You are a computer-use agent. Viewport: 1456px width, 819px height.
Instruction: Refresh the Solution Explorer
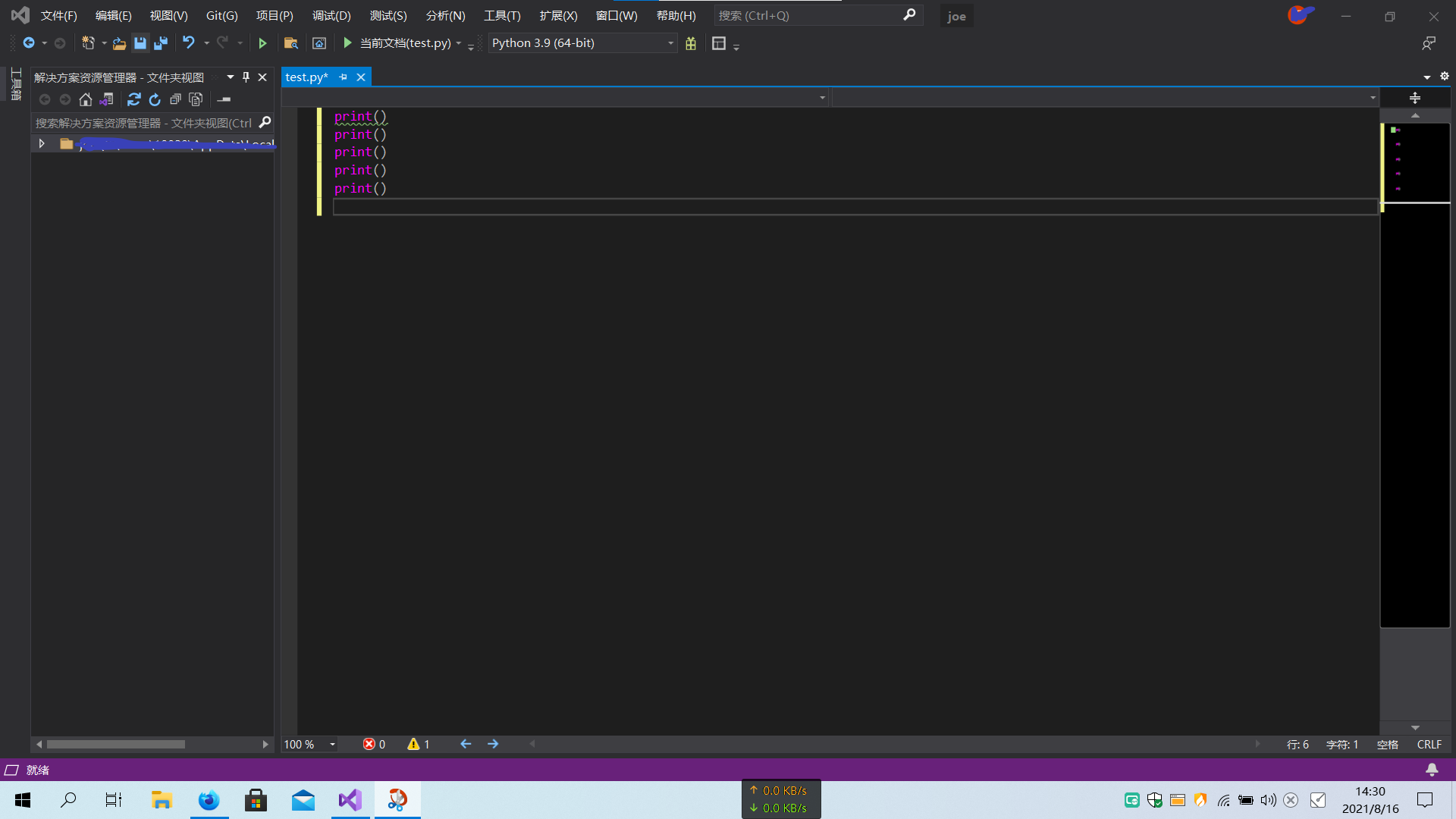point(155,99)
